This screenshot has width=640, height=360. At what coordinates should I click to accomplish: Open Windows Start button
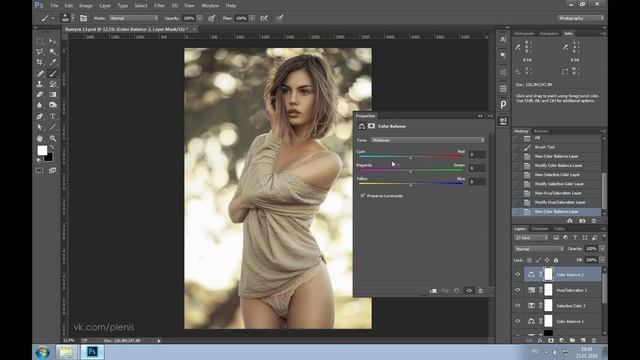coord(42,352)
